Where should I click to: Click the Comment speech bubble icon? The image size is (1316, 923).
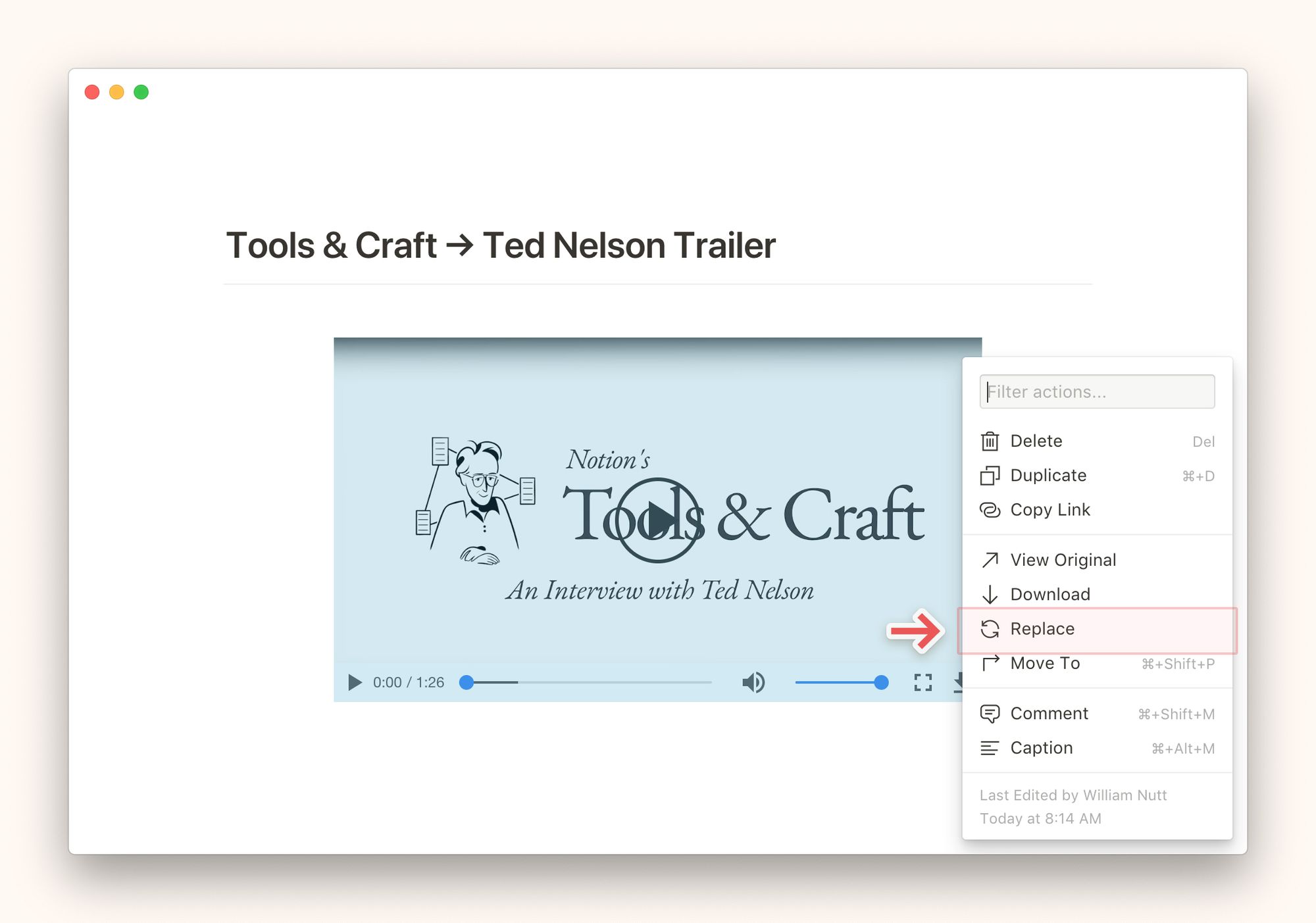(x=990, y=714)
